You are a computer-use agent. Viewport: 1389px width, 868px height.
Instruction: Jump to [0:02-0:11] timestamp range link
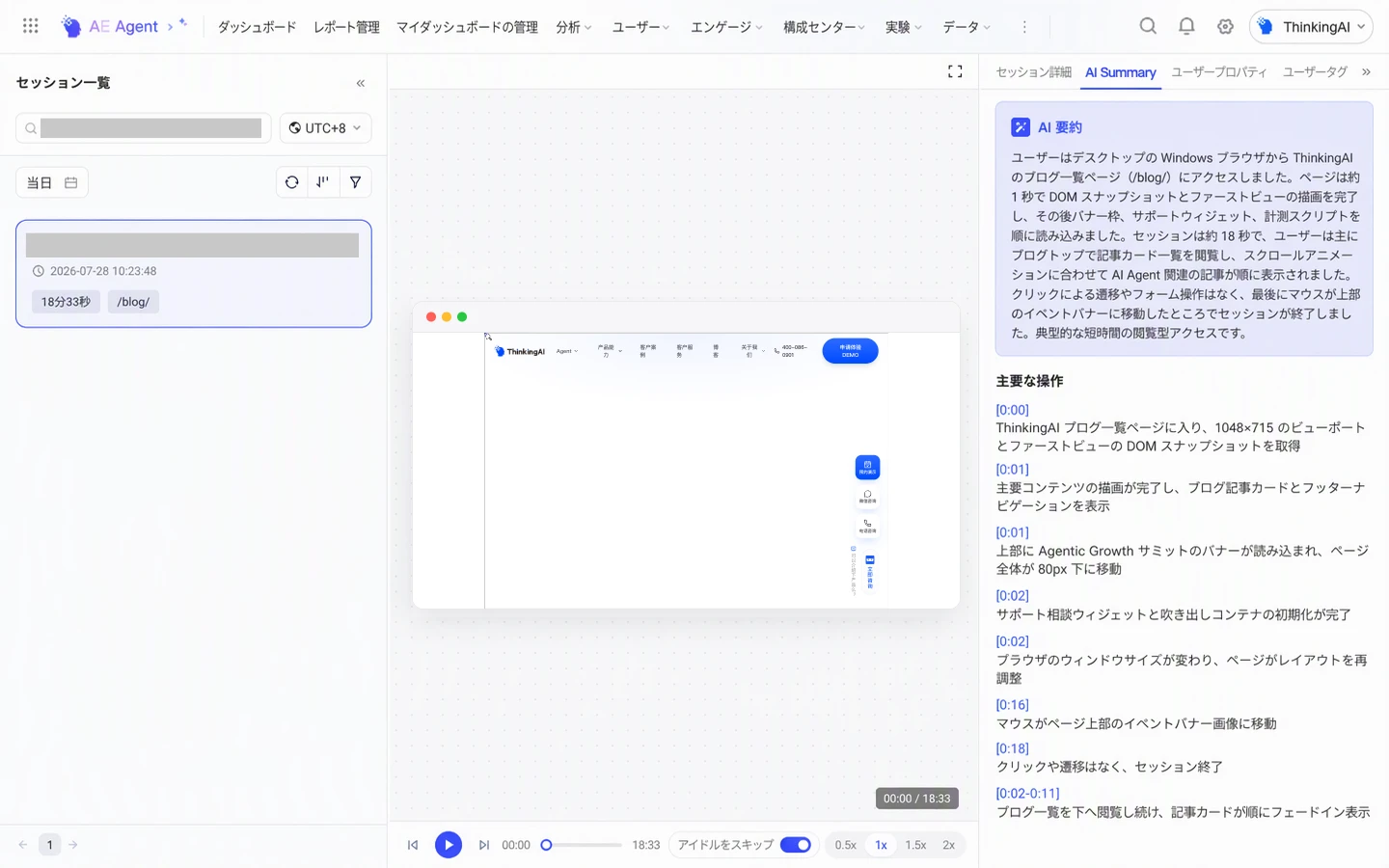click(1027, 794)
